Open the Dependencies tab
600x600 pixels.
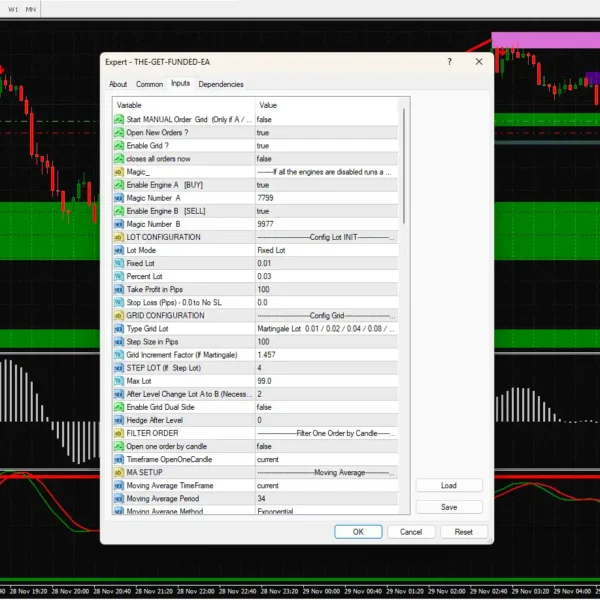coord(221,84)
